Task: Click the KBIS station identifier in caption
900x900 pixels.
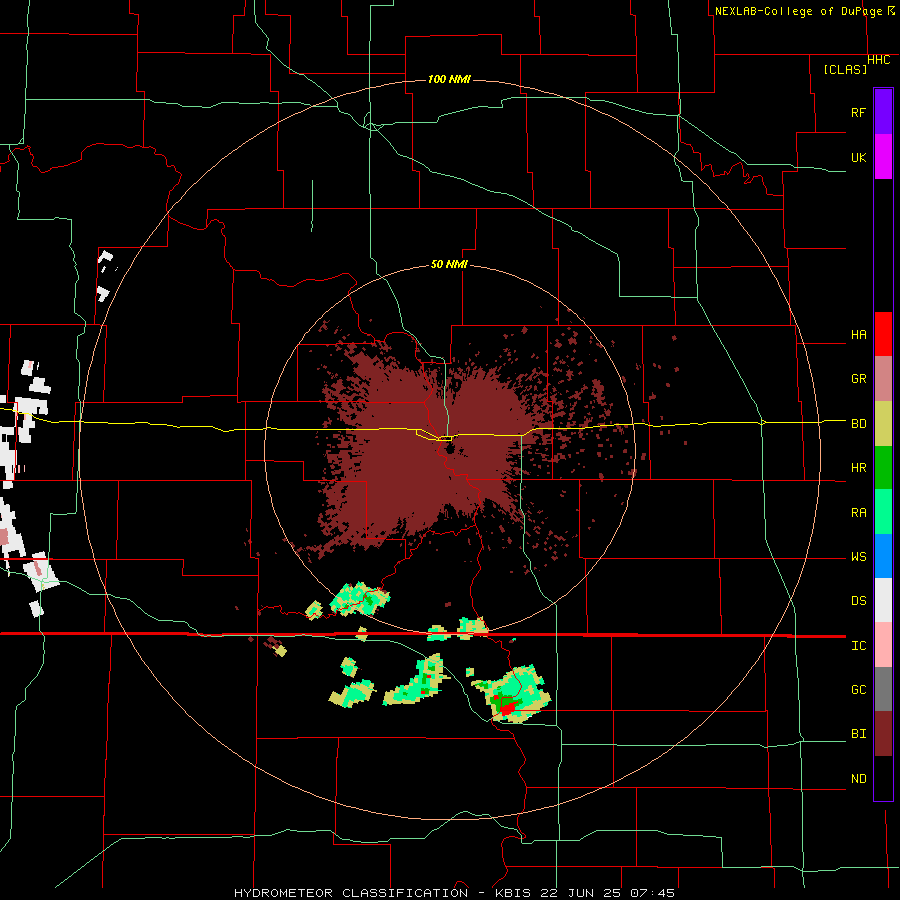Action: pos(513,893)
